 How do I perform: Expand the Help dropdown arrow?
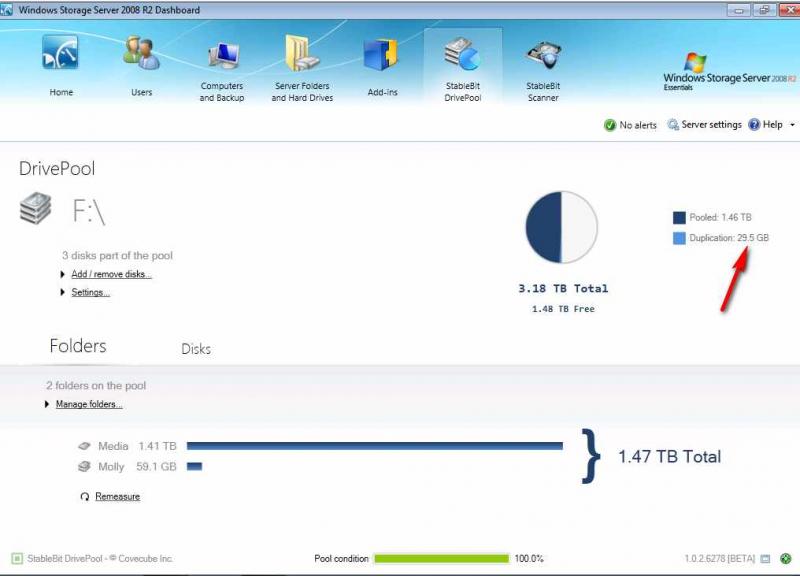pyautogui.click(x=792, y=124)
